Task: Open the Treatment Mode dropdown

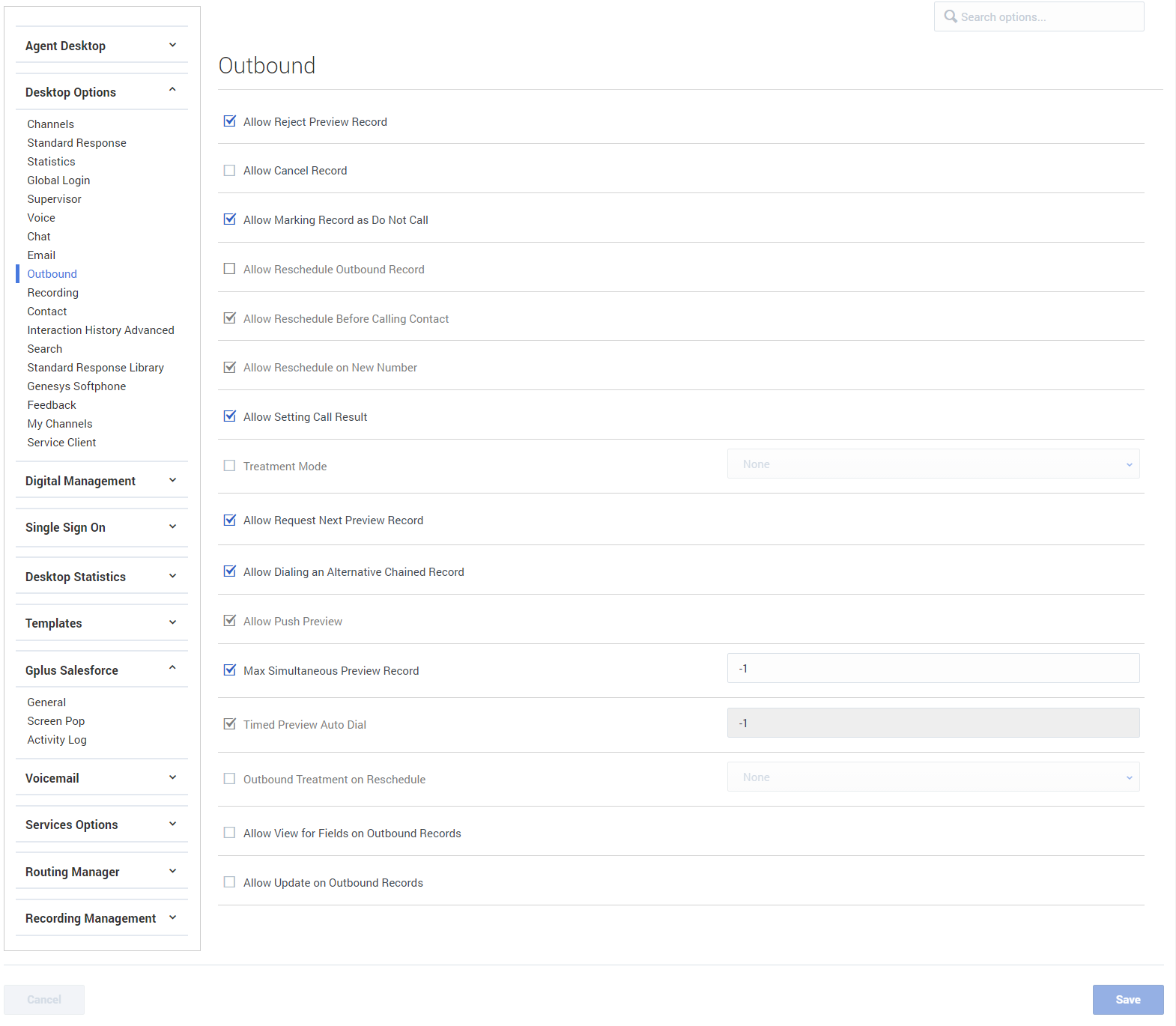Action: [933, 464]
